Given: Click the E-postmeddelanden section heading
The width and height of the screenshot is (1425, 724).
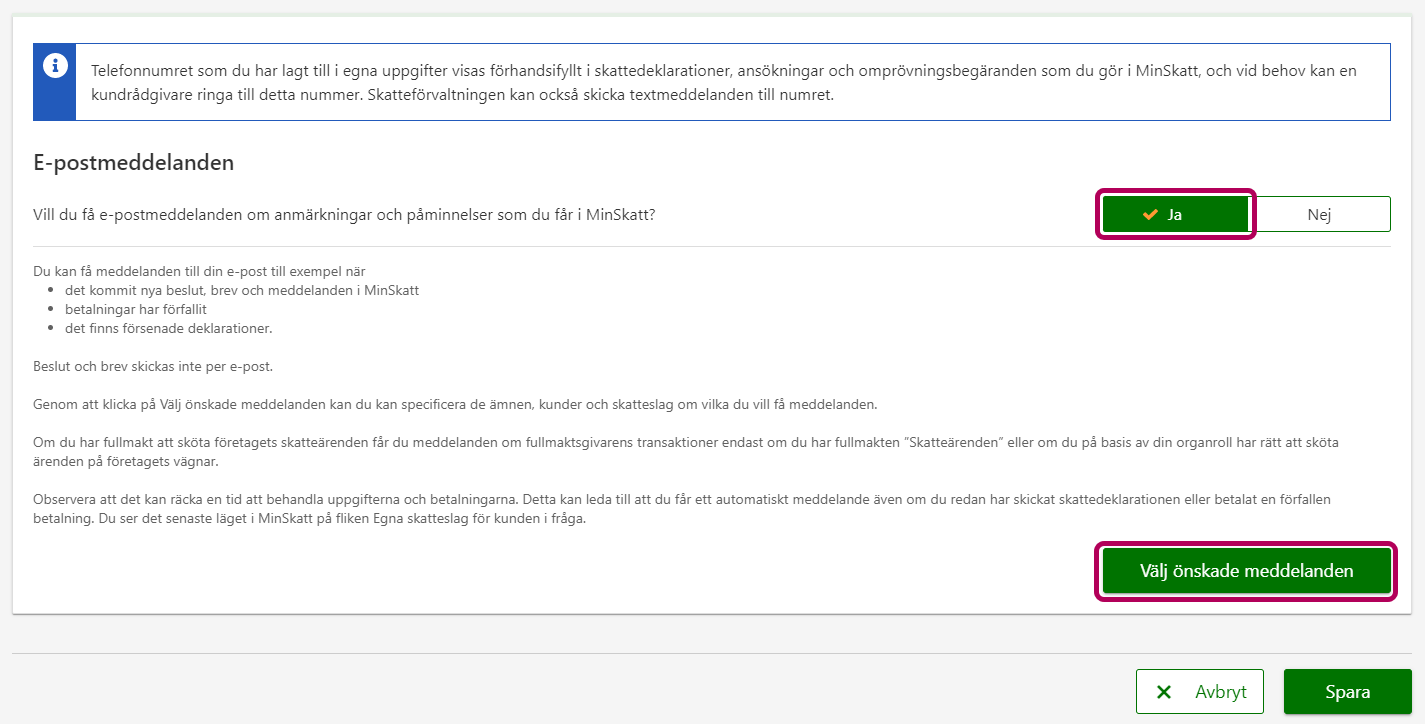Looking at the screenshot, I should [134, 163].
